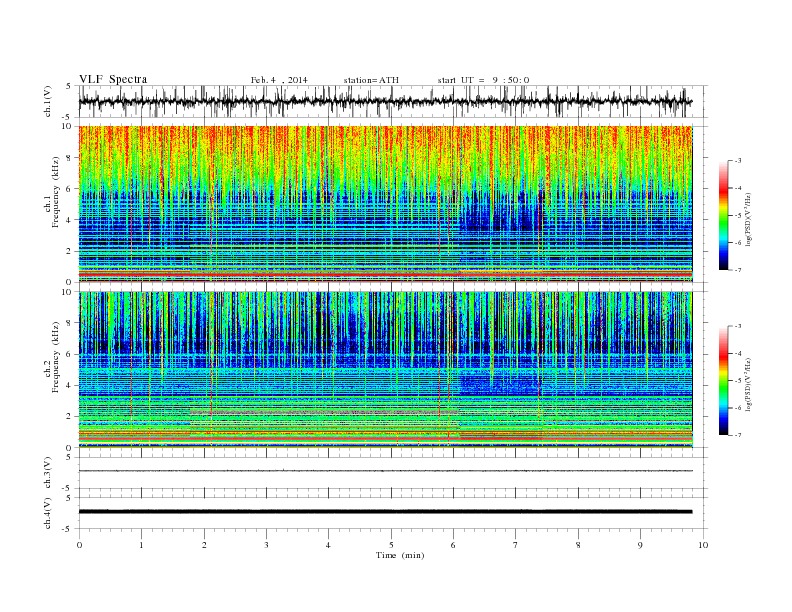Click the "3" tick on the Time axis
The width and height of the screenshot is (792, 612).
pyautogui.click(x=266, y=545)
